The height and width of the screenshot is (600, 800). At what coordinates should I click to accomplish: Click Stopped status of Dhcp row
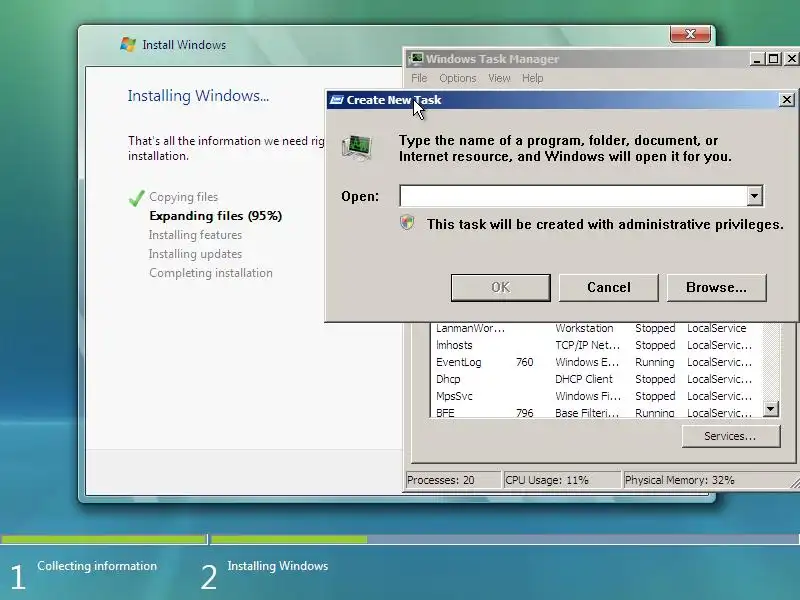pos(655,379)
